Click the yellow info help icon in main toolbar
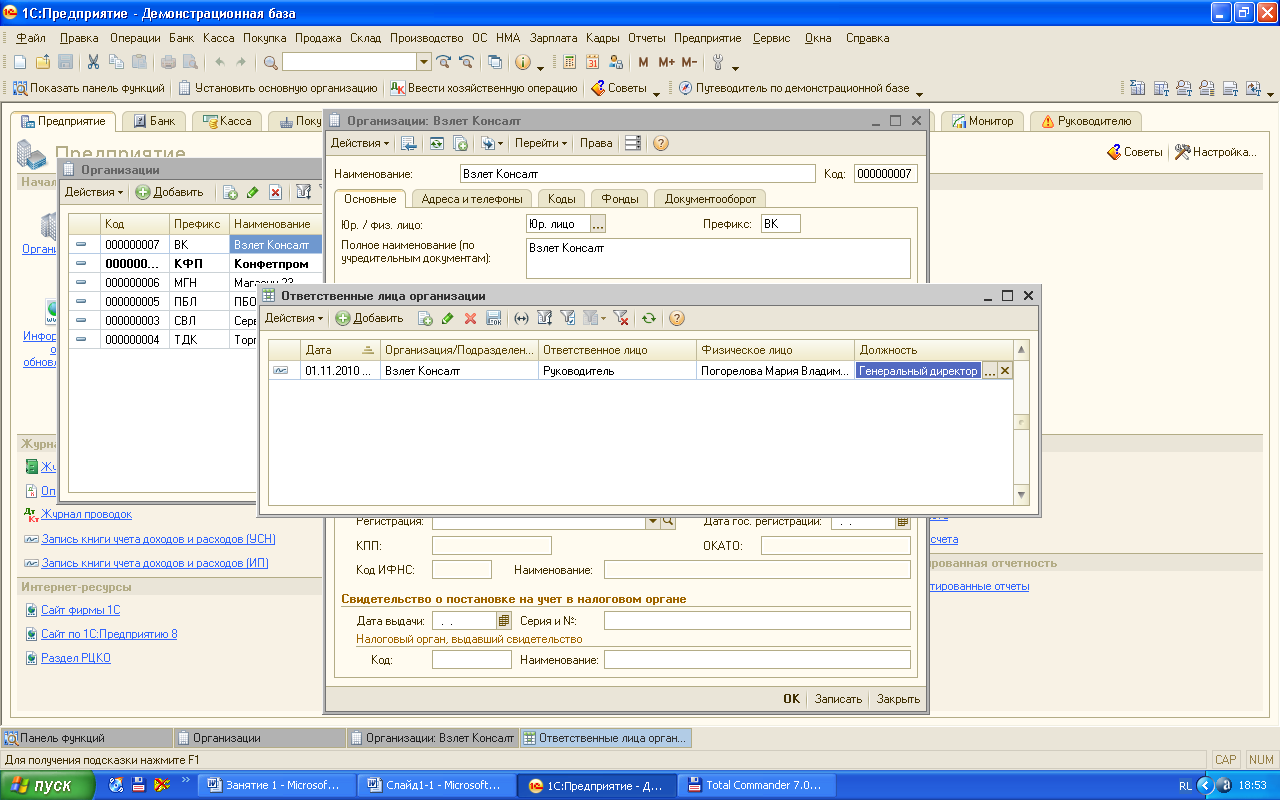1280x800 pixels. point(522,62)
